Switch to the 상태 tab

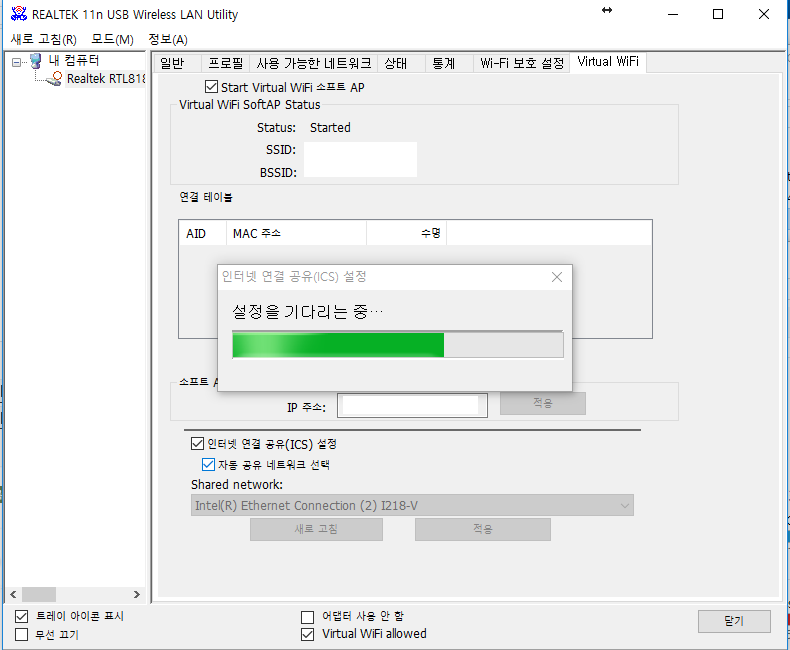point(401,63)
